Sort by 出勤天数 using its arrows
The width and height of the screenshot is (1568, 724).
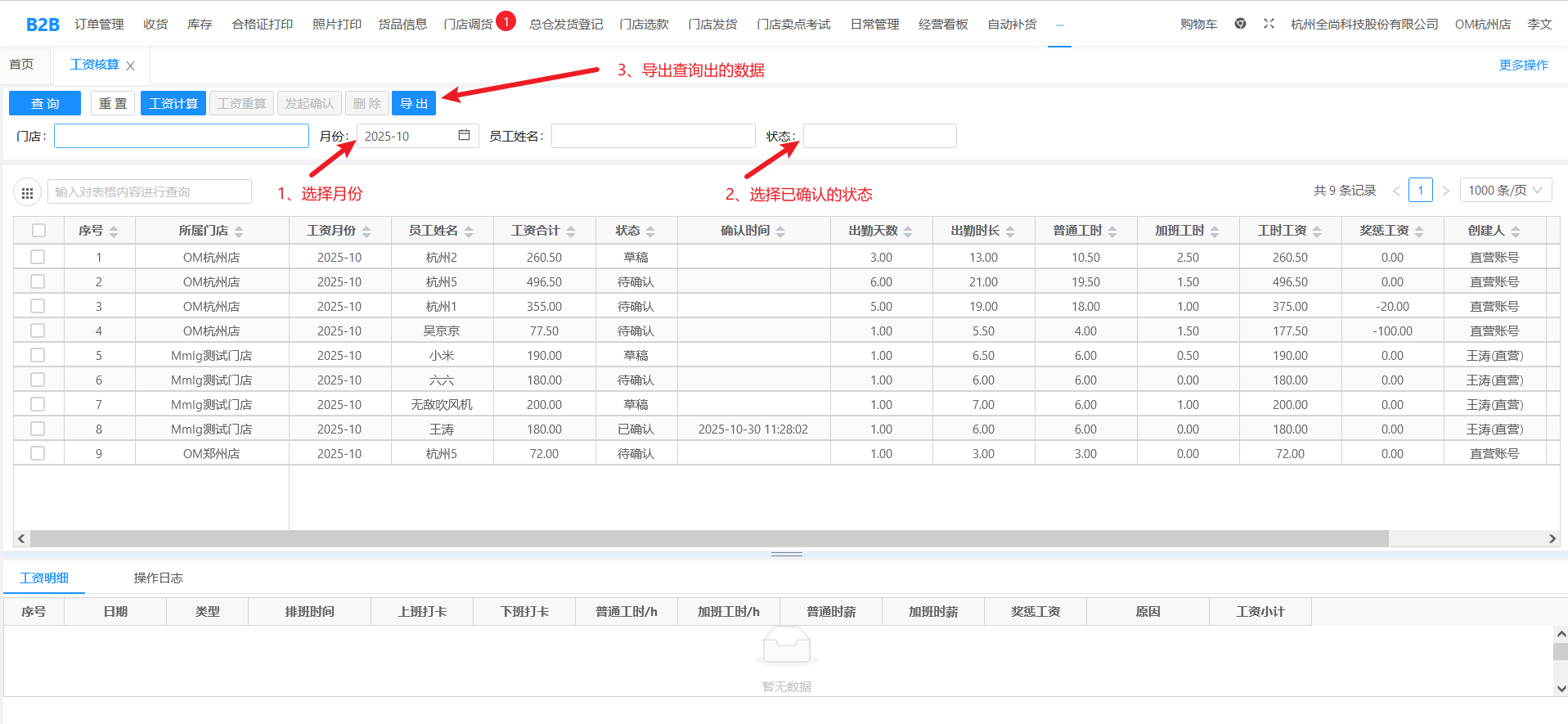coord(908,232)
